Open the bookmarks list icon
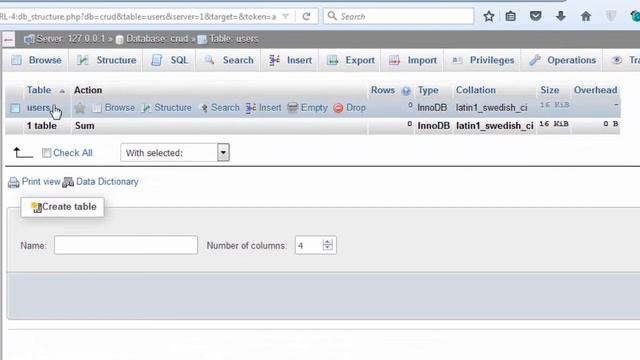Screen dimensions: 640x360 pos(510,16)
